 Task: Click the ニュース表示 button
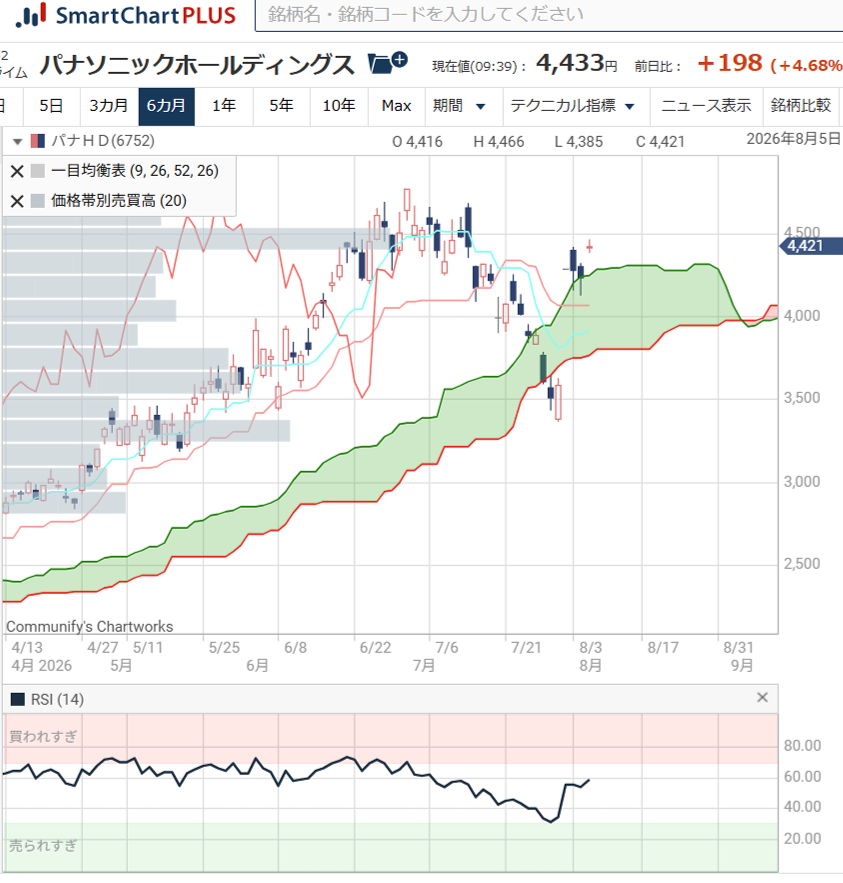706,106
